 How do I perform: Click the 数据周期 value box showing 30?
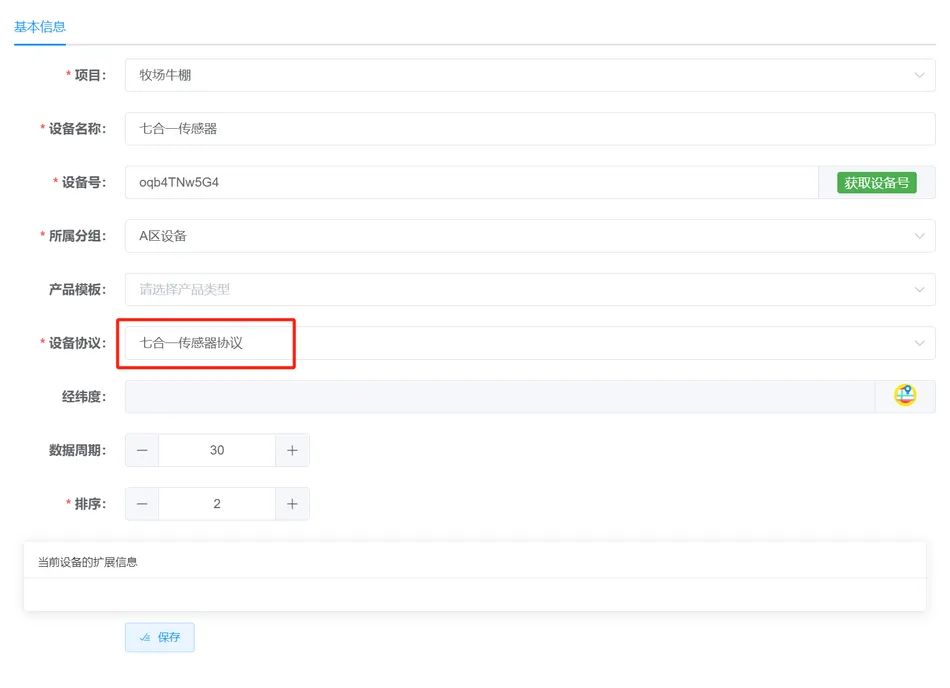[x=217, y=450]
